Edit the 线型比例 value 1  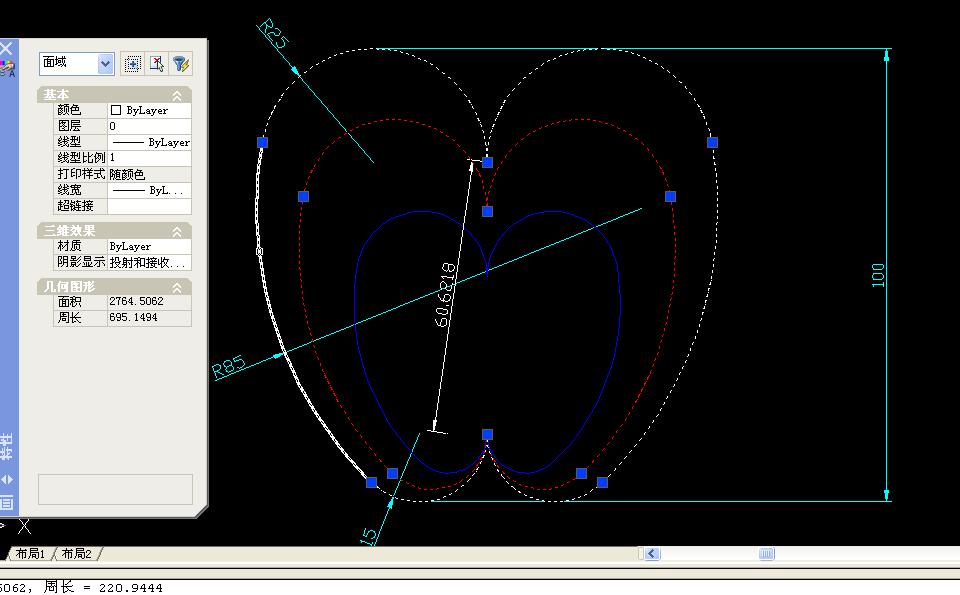pyautogui.click(x=149, y=158)
